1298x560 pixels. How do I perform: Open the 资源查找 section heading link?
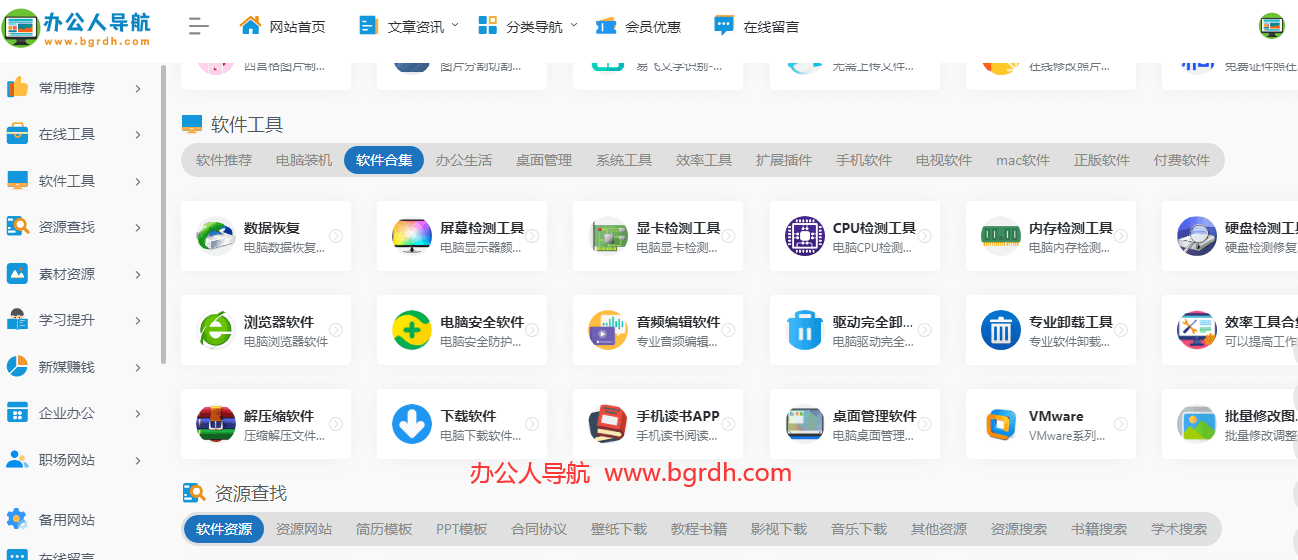point(251,493)
